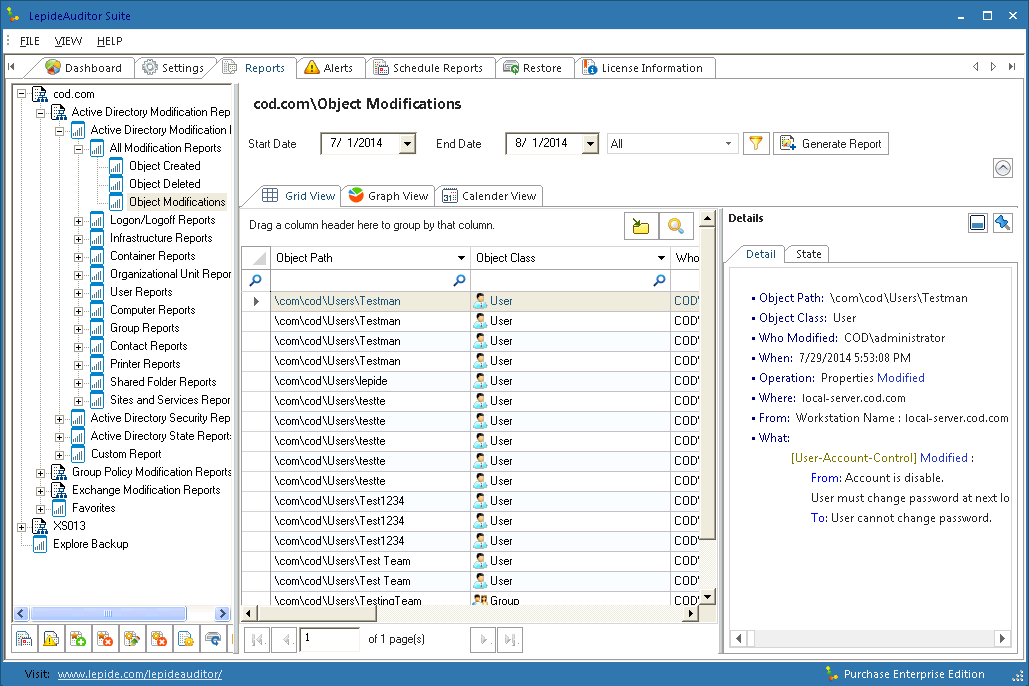Click the star icon with red cross

105,639
